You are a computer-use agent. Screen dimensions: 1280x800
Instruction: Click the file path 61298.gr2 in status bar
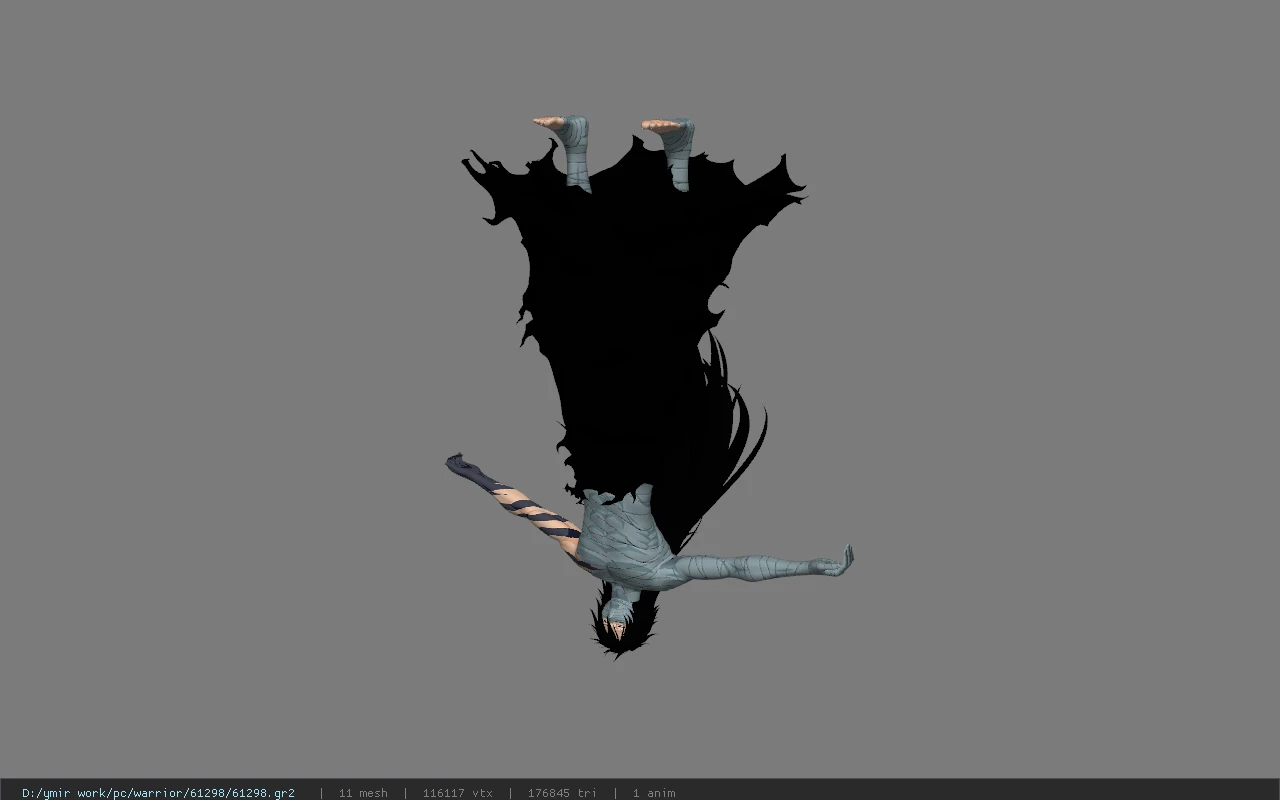[x=158, y=793]
